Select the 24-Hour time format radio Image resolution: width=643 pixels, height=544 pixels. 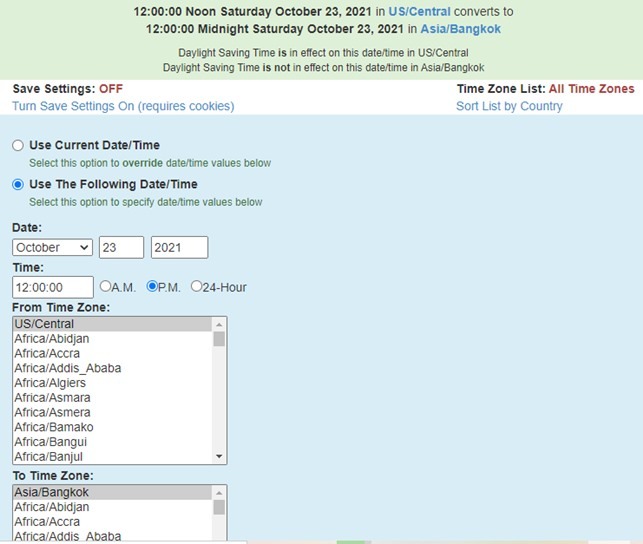tap(196, 286)
